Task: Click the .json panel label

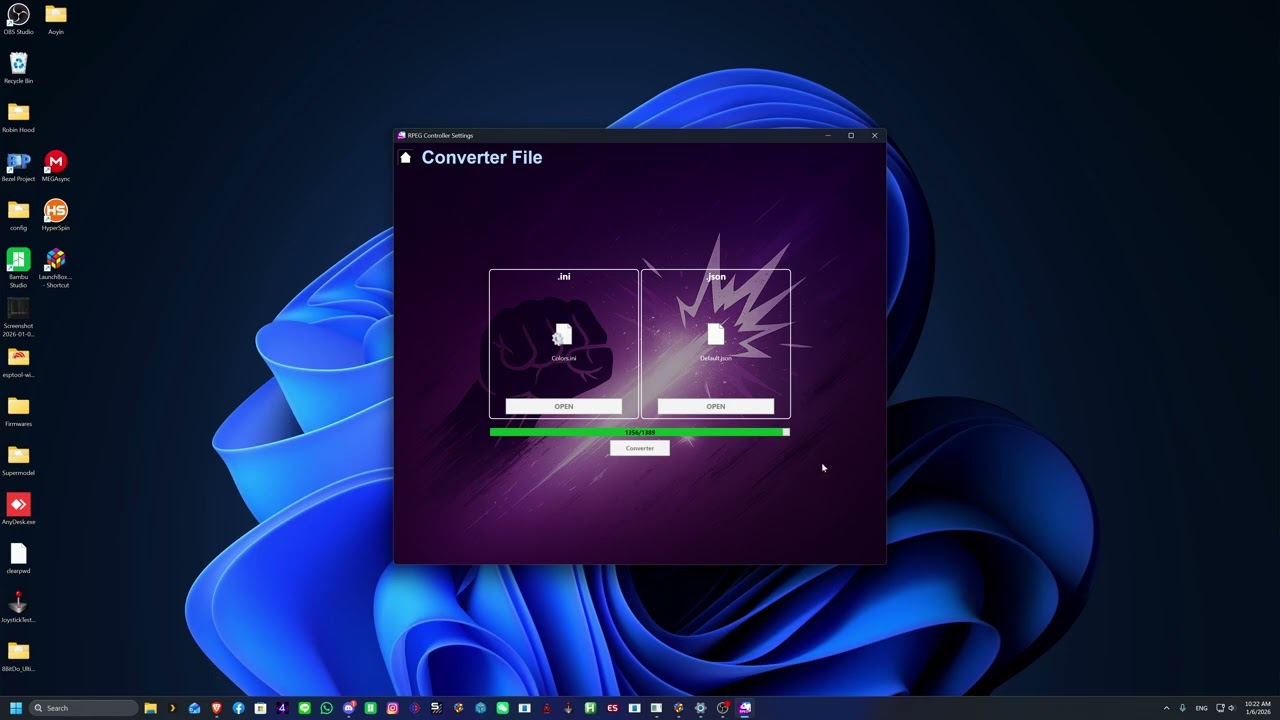Action: point(715,277)
